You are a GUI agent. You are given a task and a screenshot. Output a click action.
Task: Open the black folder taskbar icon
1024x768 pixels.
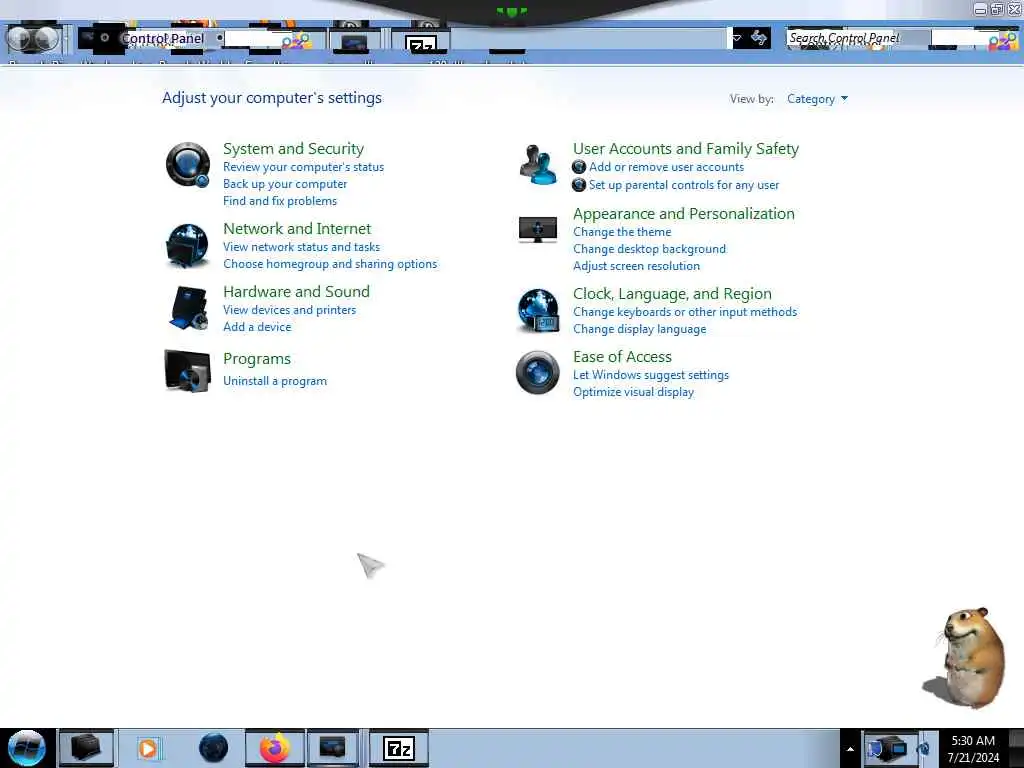click(86, 748)
